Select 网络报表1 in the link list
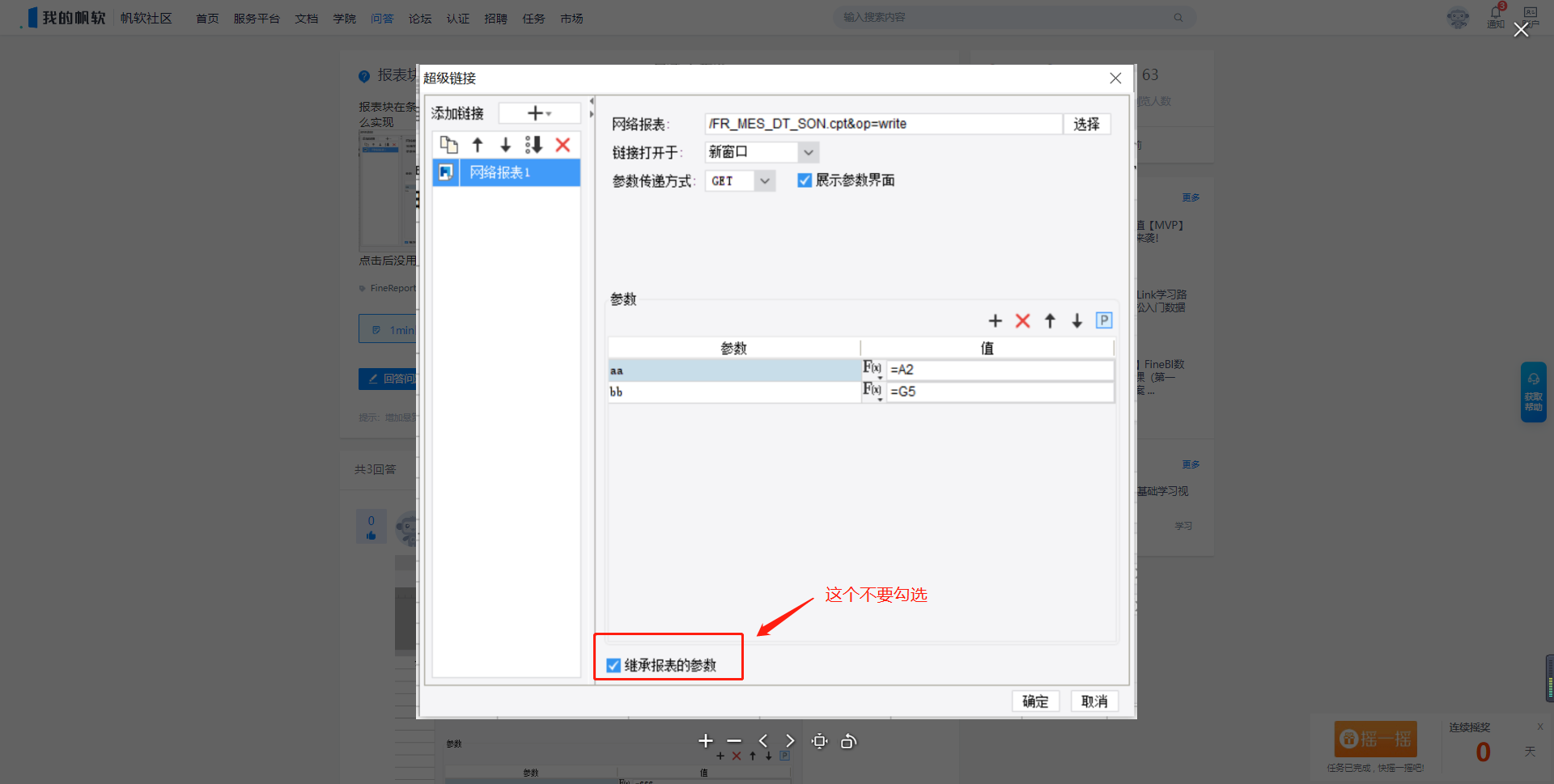1554x784 pixels. point(500,172)
